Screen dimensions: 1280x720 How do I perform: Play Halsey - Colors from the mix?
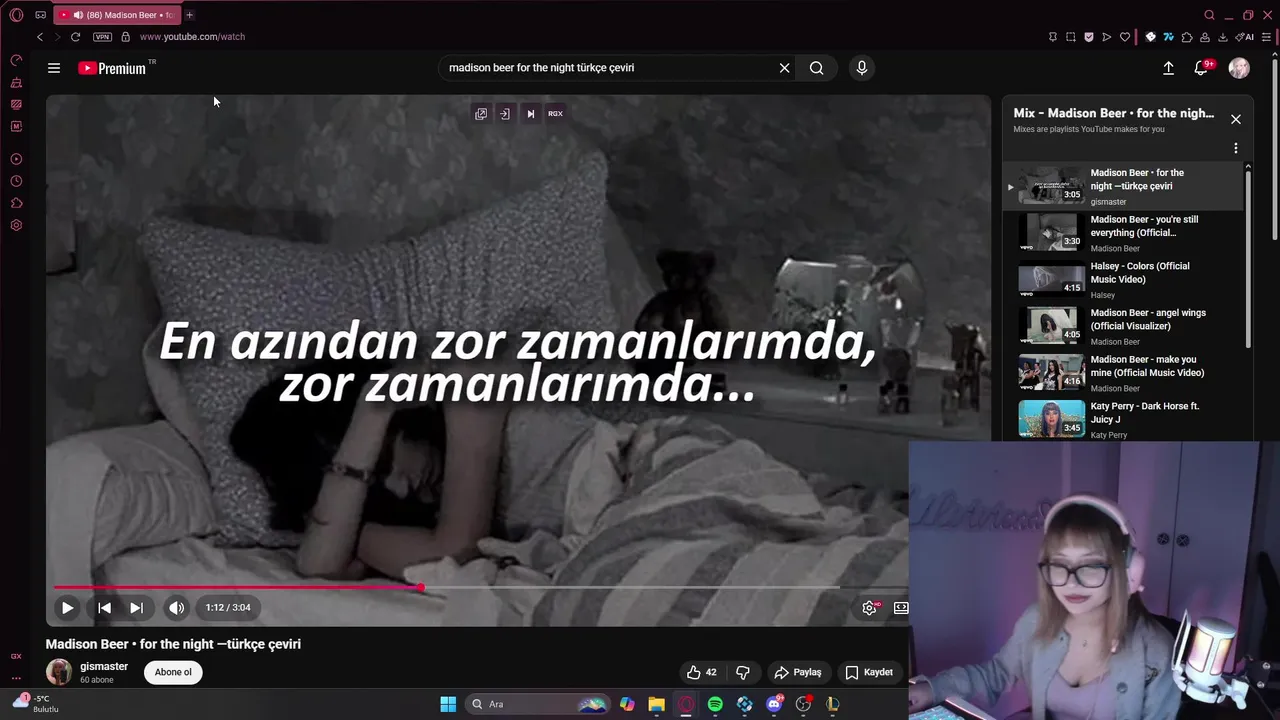(1124, 280)
